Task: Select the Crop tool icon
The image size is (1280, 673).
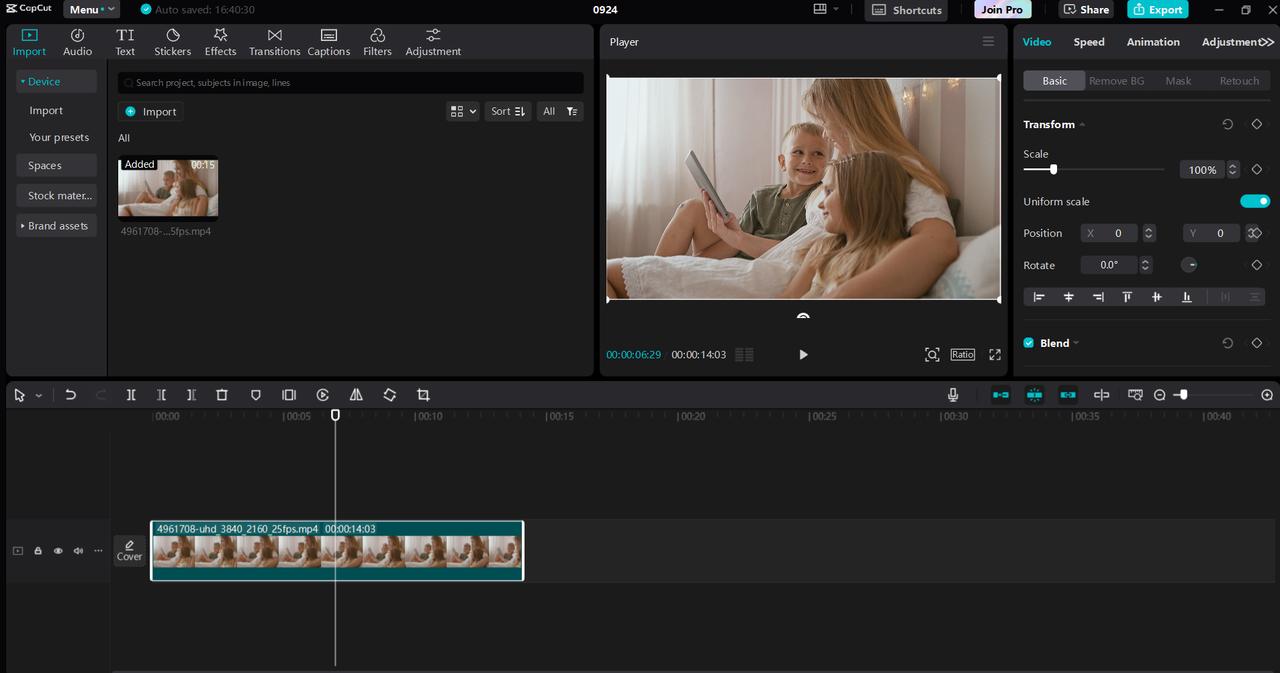Action: (423, 395)
